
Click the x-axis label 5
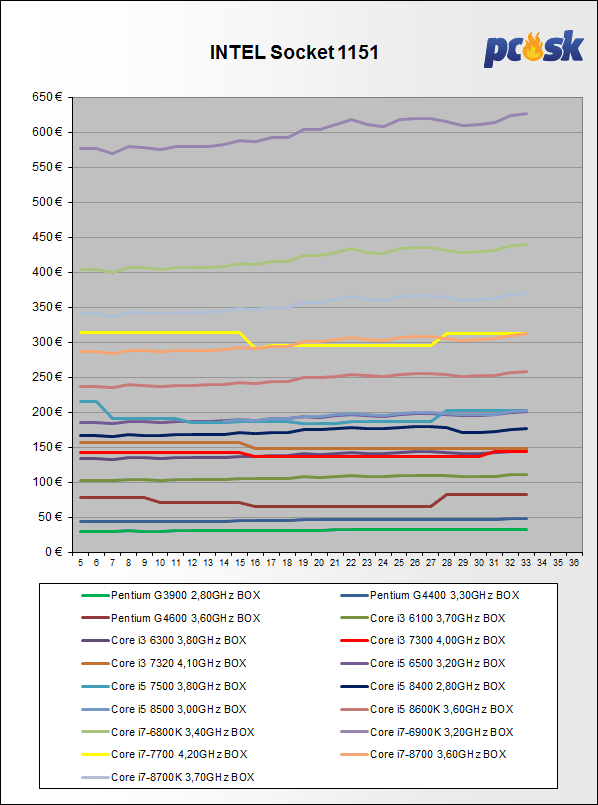81,563
